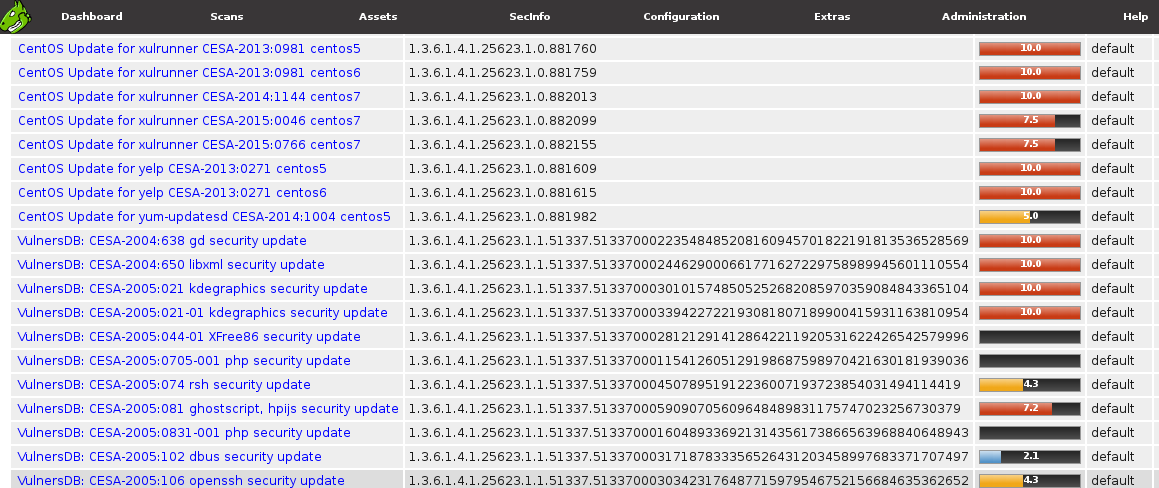Select OID ending 882099
1159x488 pixels.
(503, 121)
